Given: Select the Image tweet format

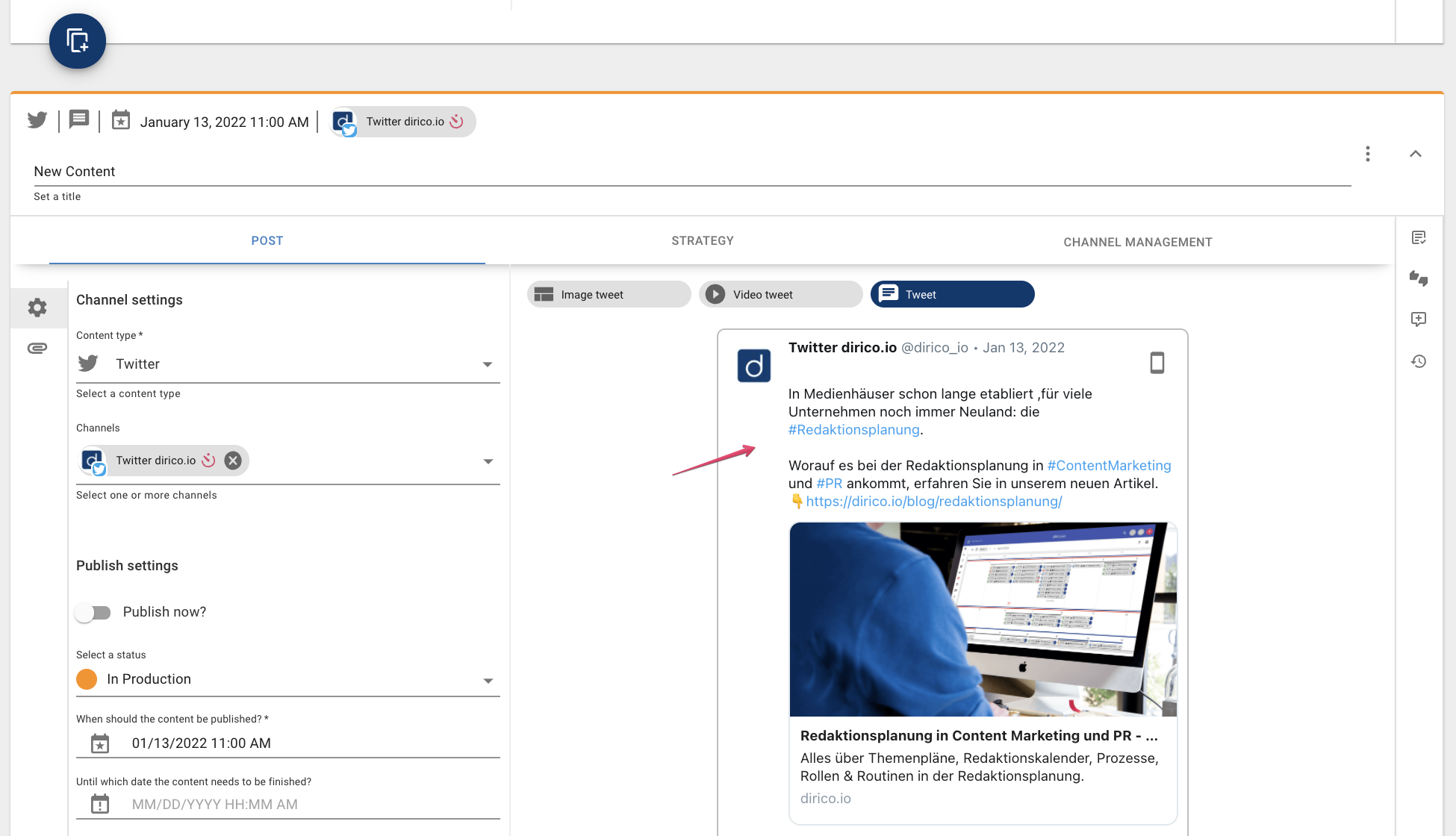Looking at the screenshot, I should tap(609, 294).
